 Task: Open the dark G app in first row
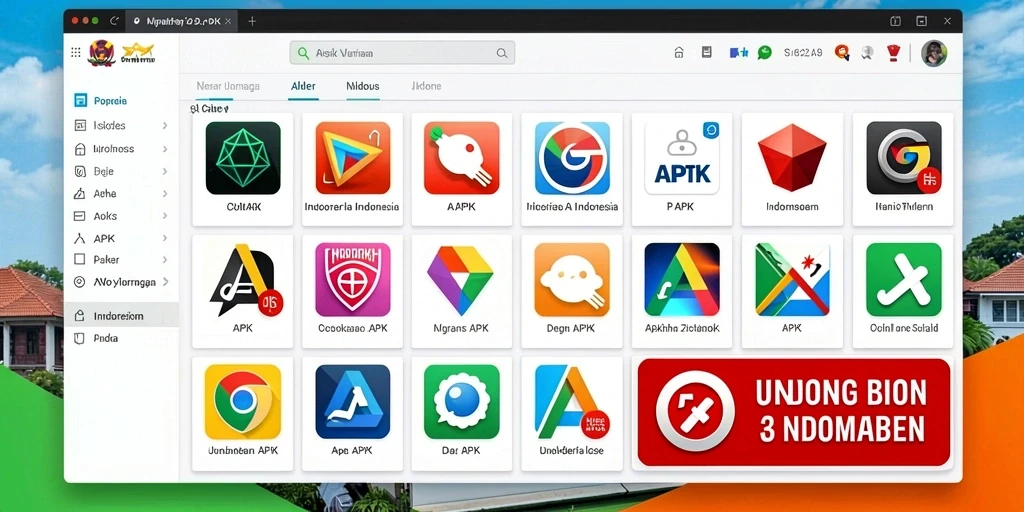(x=904, y=158)
